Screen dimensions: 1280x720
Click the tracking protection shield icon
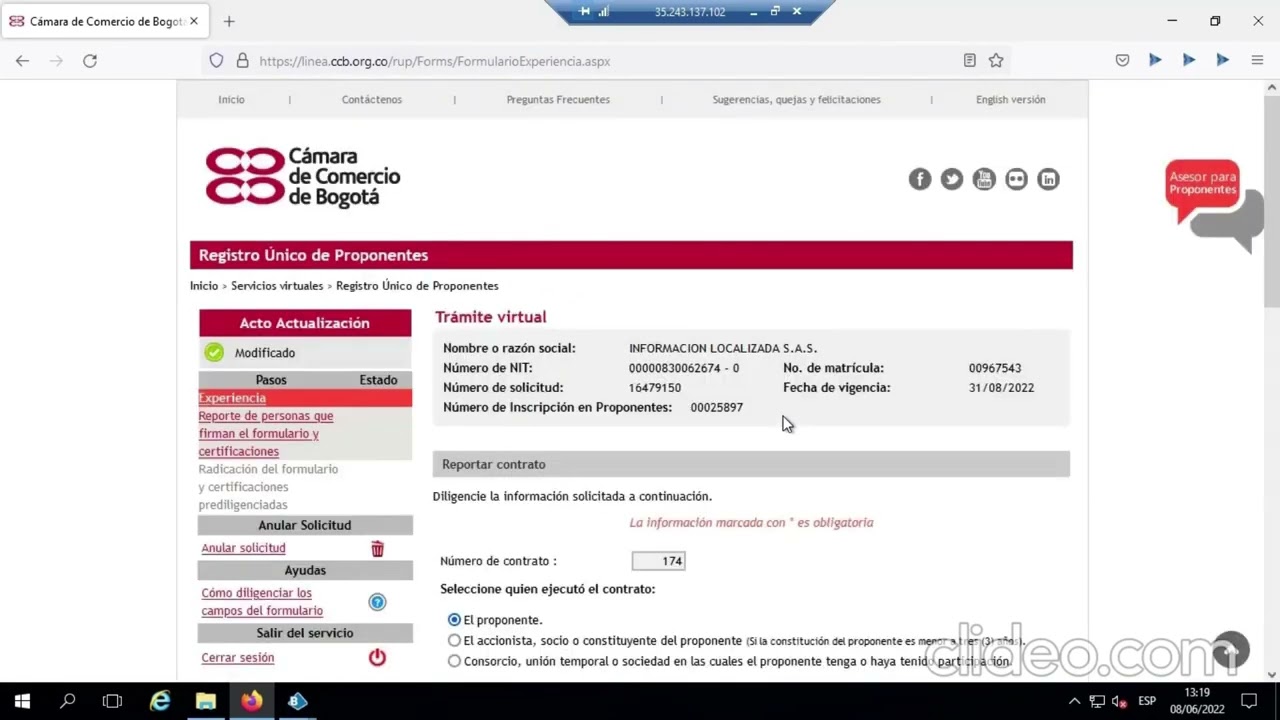tap(216, 61)
